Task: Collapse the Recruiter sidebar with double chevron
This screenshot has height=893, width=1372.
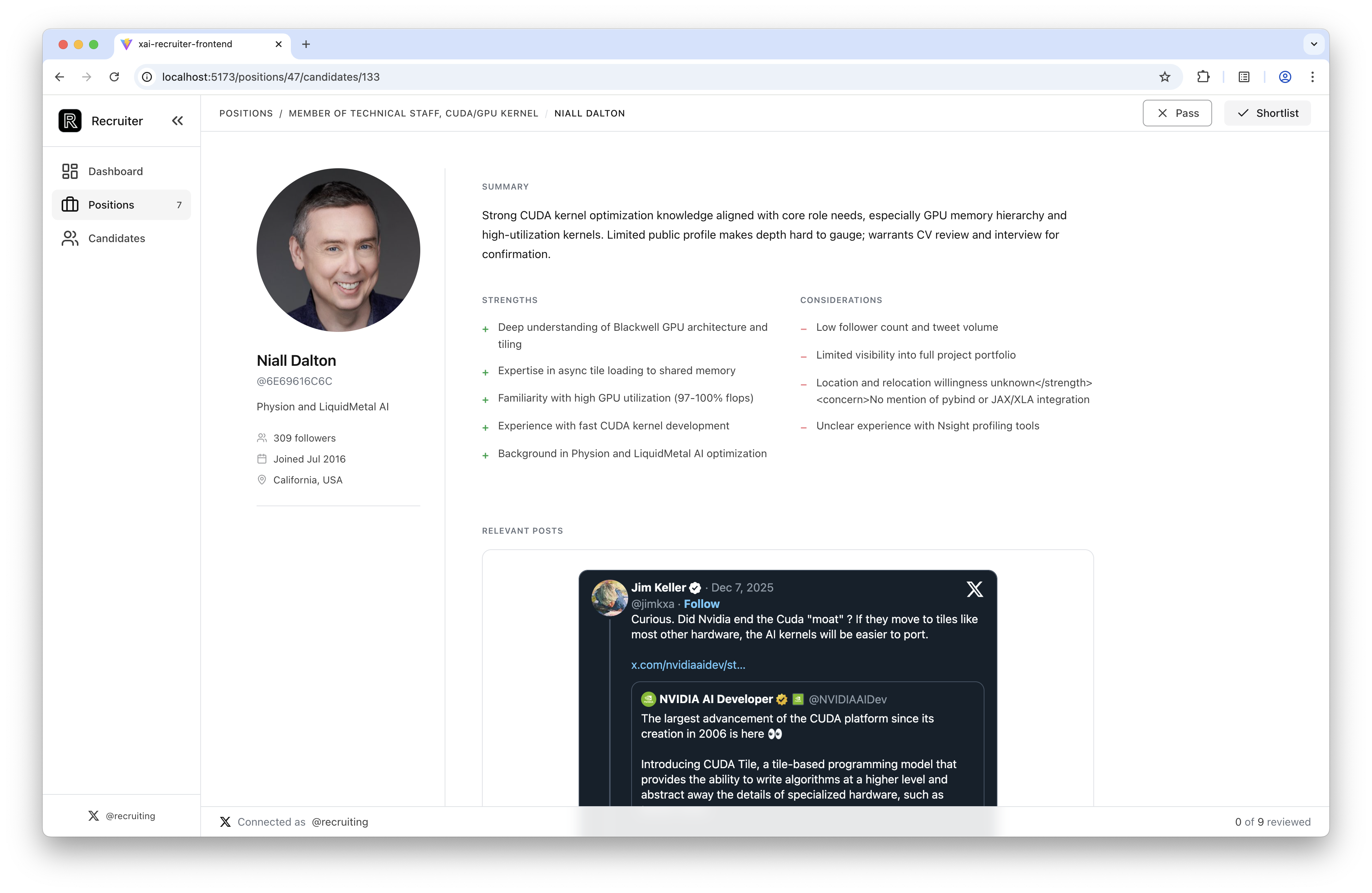Action: coord(177,121)
